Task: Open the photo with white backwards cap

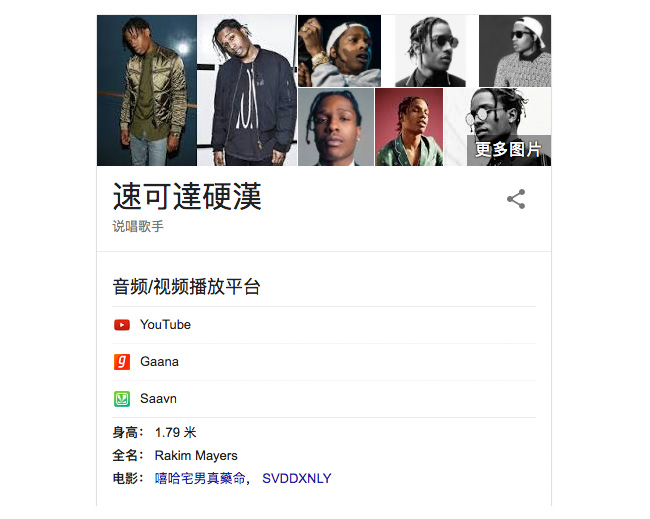Action: [515, 51]
